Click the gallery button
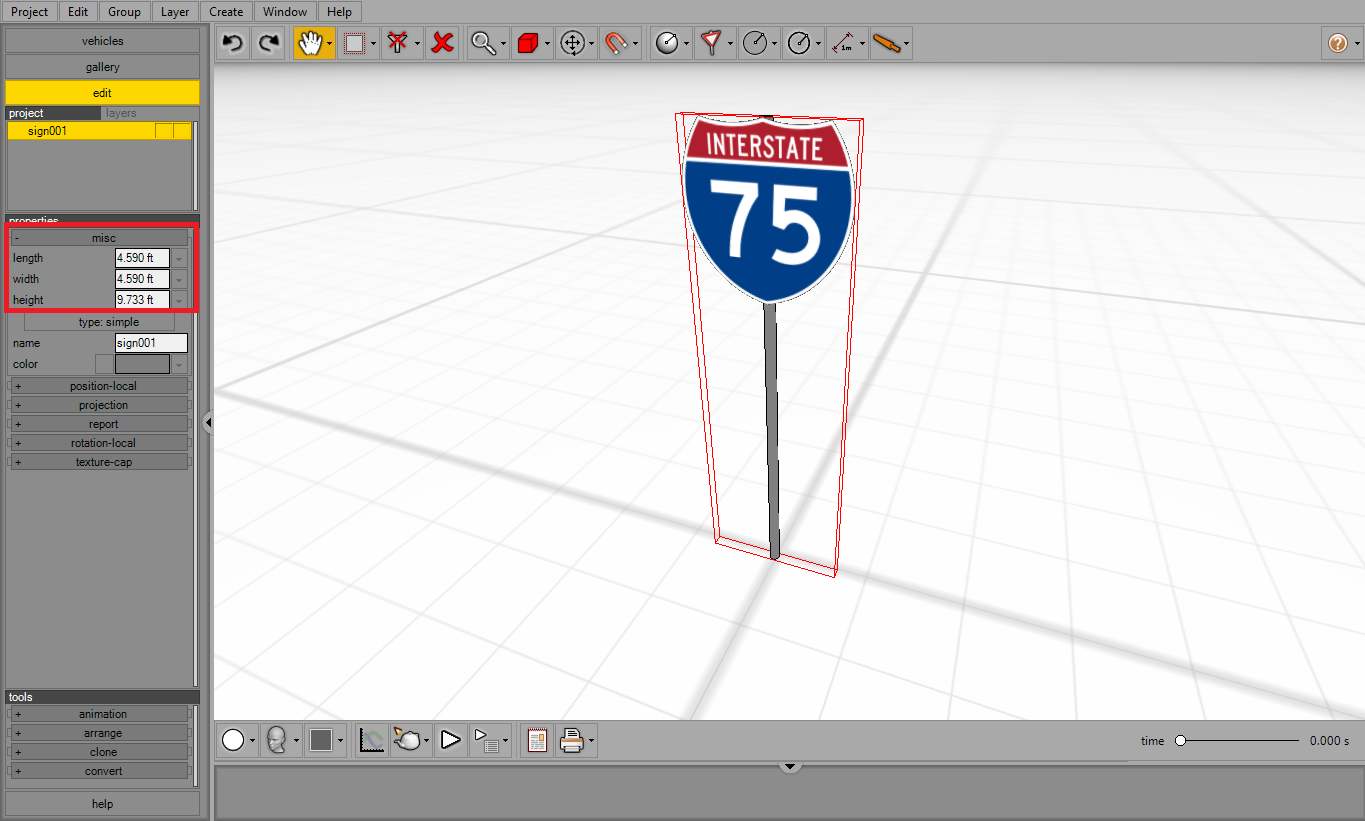This screenshot has width=1365, height=821. [103, 67]
